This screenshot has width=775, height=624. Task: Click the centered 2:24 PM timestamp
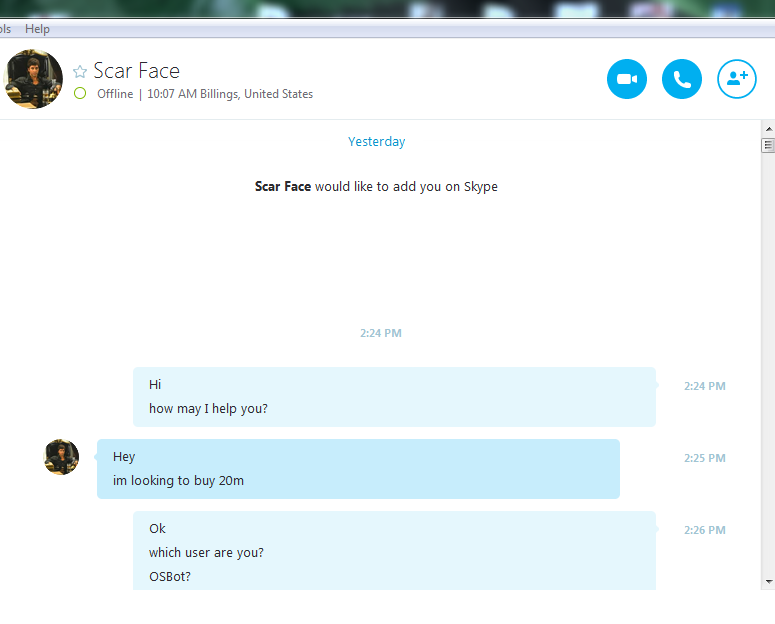[x=381, y=333]
